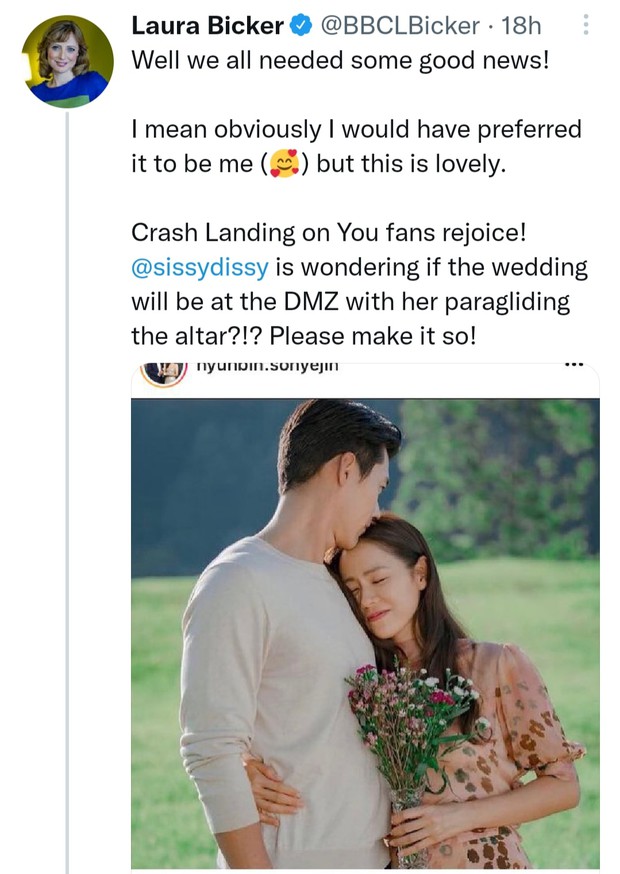Click the "Laura Bicker" display name
This screenshot has height=874, width=620.
[x=207, y=27]
